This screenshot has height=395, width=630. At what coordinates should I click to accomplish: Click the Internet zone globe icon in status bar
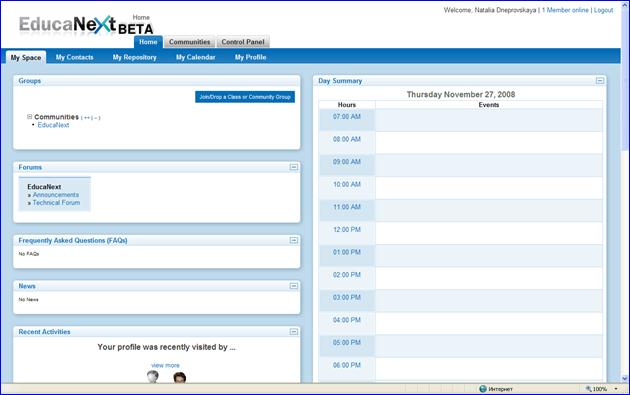click(483, 389)
